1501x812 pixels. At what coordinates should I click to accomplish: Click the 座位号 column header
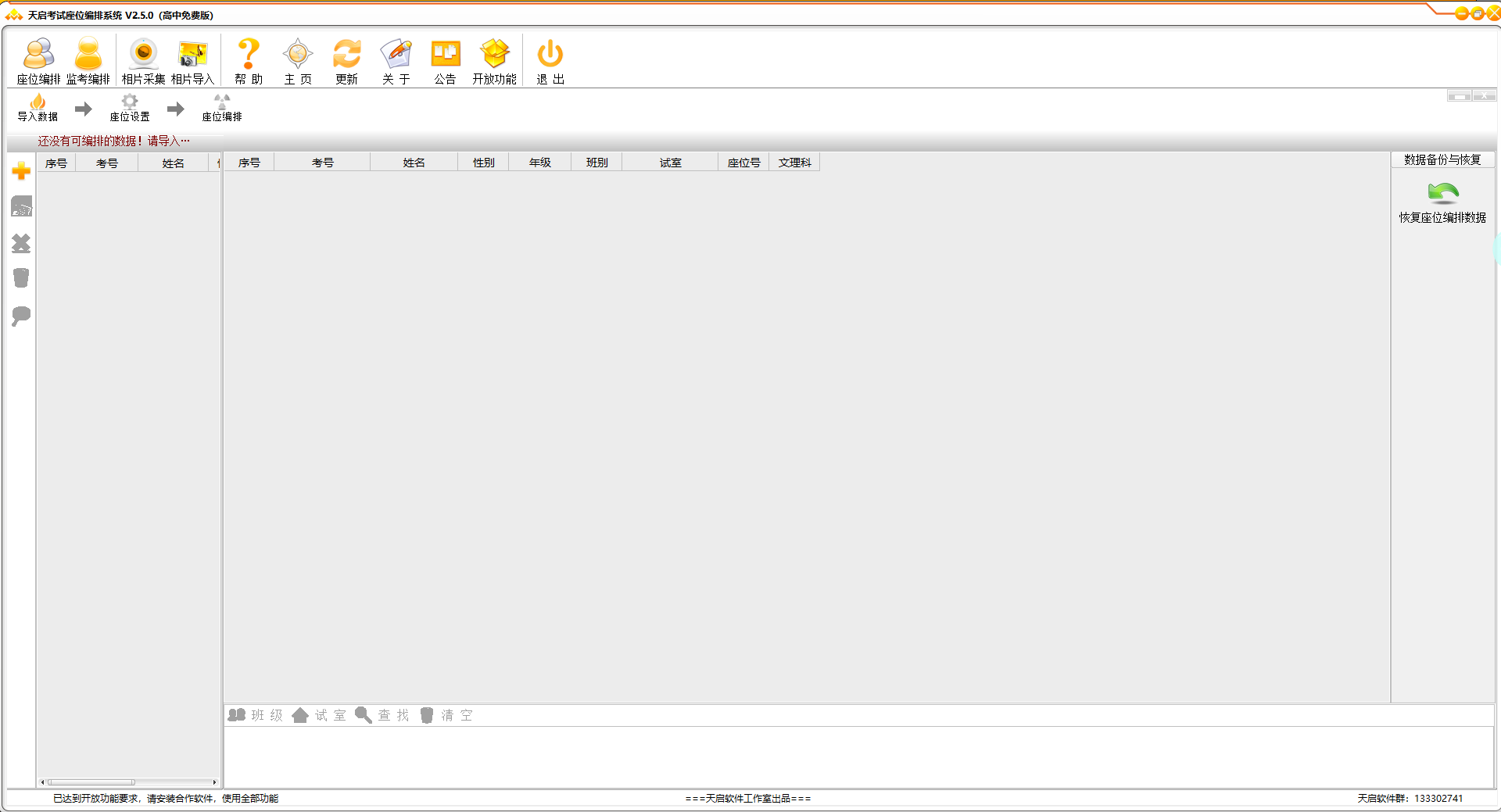click(744, 163)
